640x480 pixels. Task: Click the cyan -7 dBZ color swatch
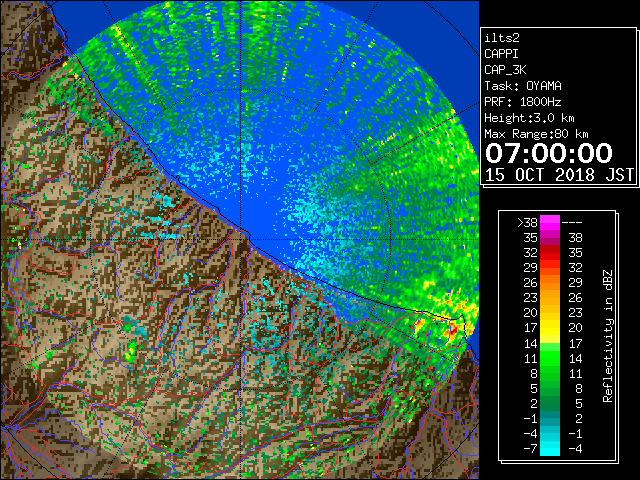550,449
